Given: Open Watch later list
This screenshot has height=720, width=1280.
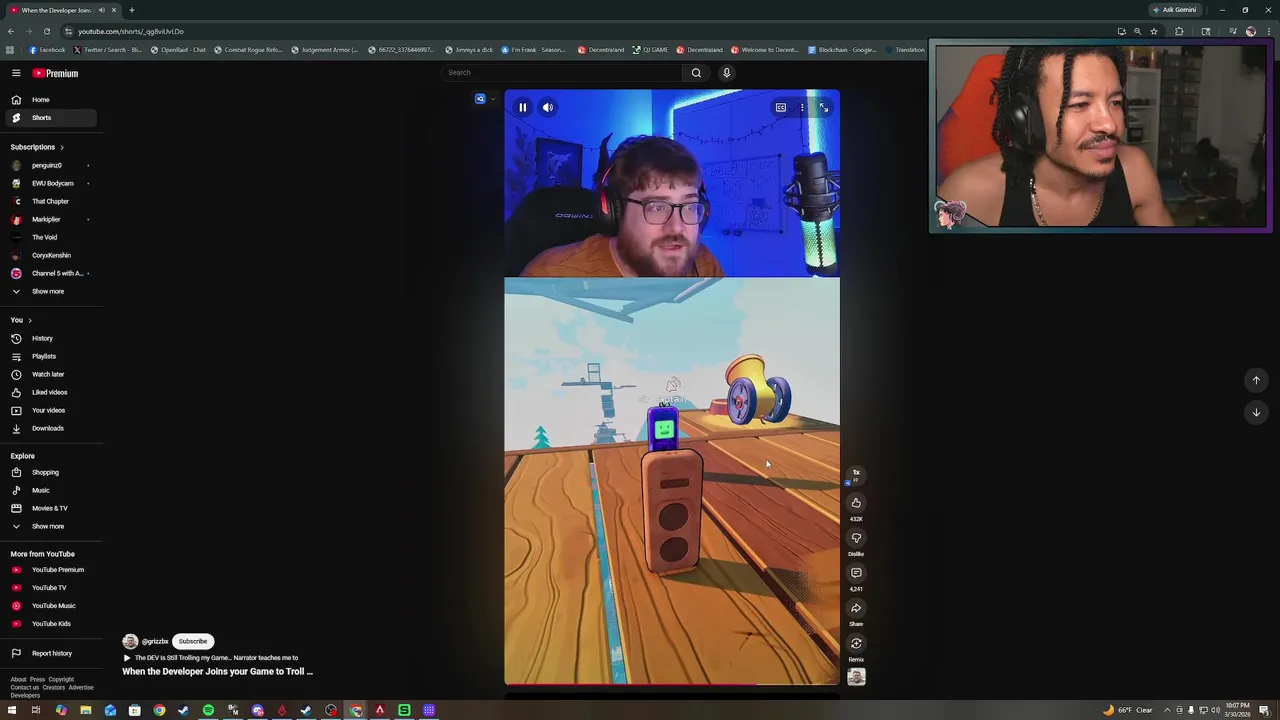Looking at the screenshot, I should (x=49, y=374).
